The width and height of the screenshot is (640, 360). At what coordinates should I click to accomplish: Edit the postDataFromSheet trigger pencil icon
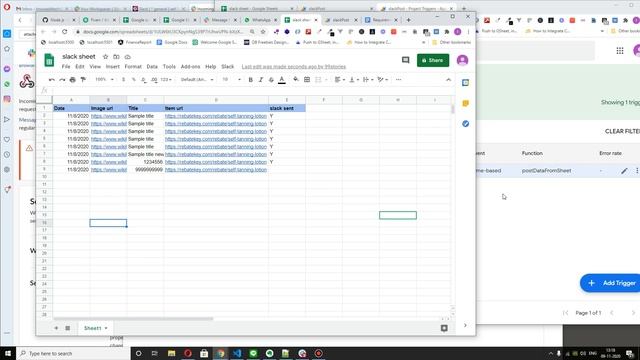pos(624,171)
